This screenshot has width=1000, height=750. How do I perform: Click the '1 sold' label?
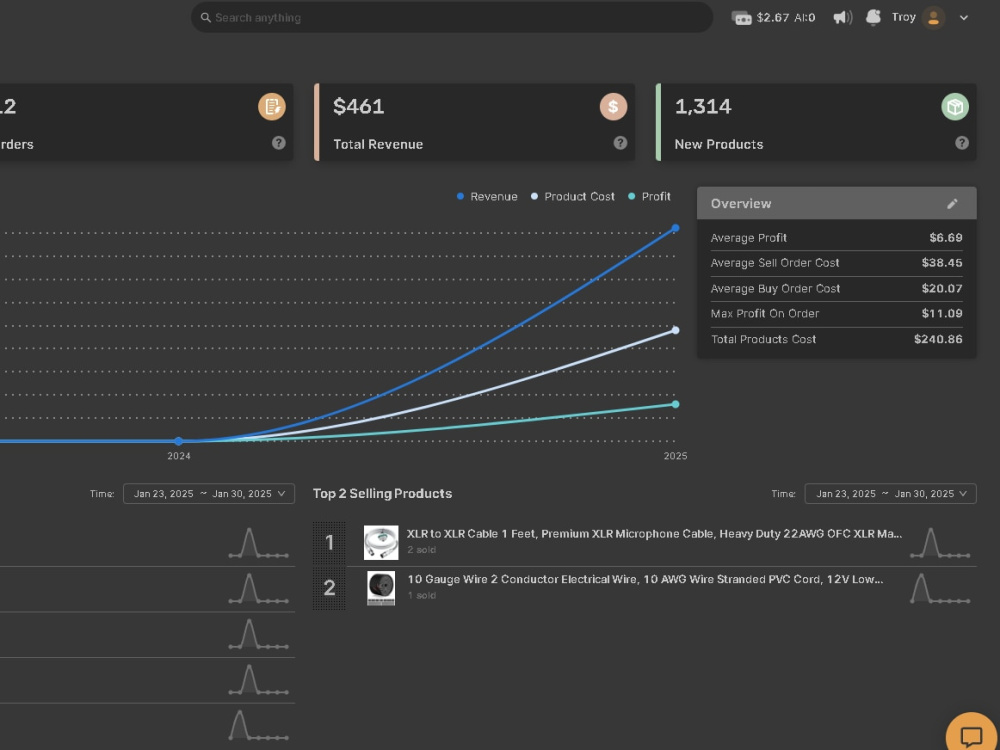422,596
